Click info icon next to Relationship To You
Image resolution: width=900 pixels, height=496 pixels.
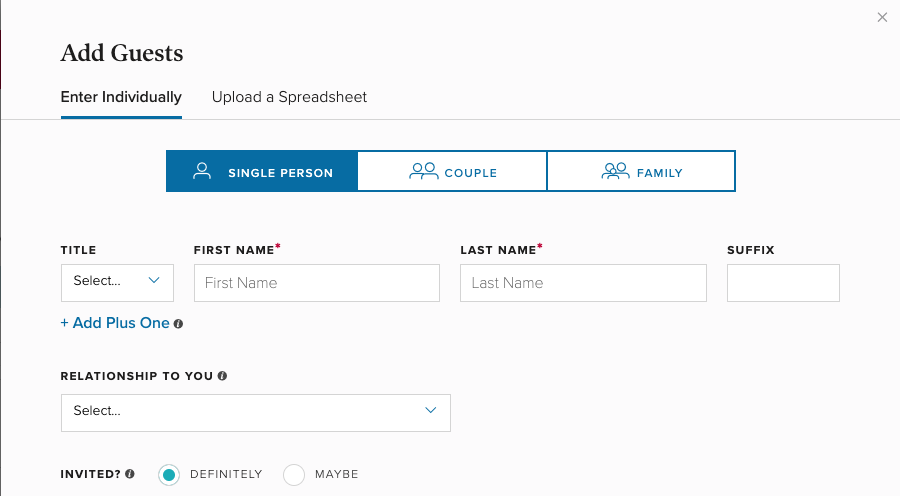222,376
